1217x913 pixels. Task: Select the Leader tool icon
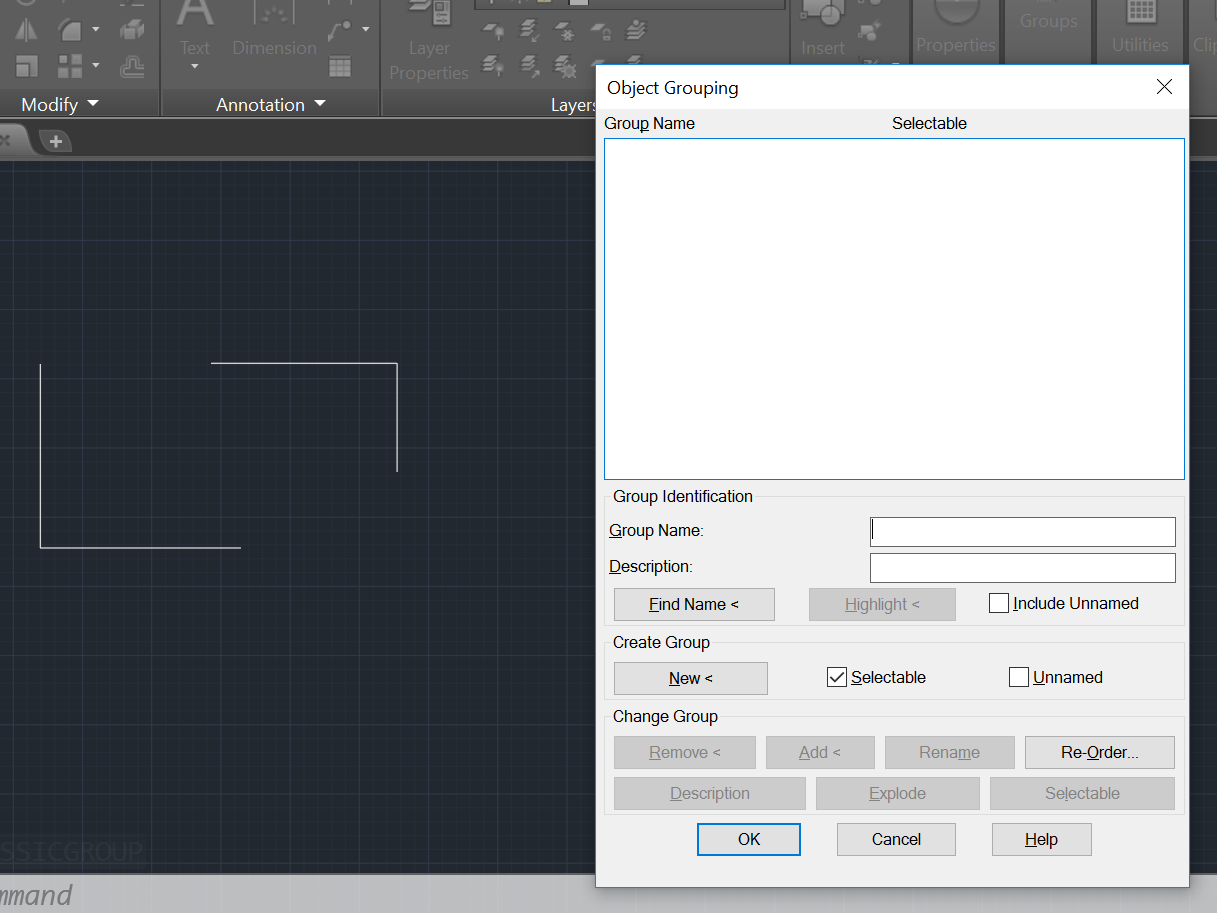pos(340,30)
